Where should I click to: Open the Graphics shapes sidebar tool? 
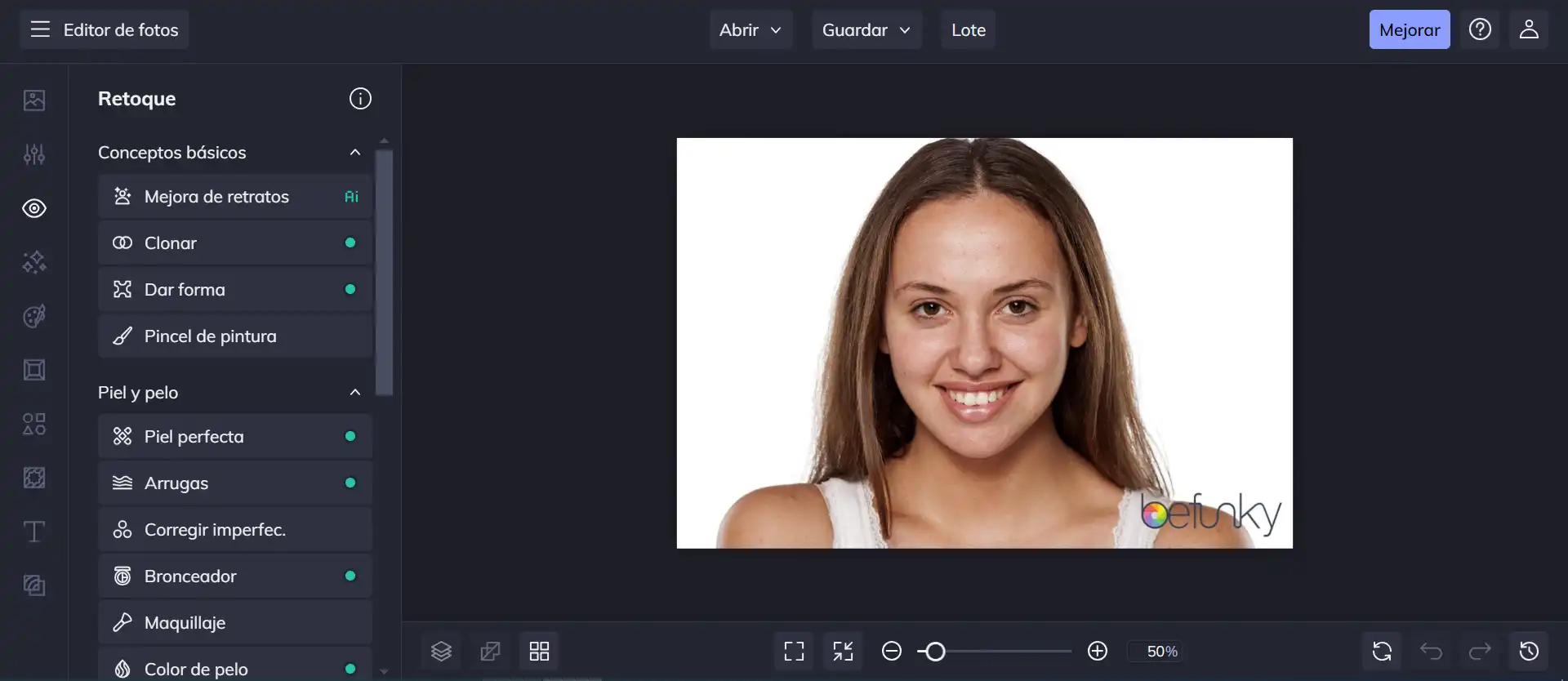coord(34,424)
